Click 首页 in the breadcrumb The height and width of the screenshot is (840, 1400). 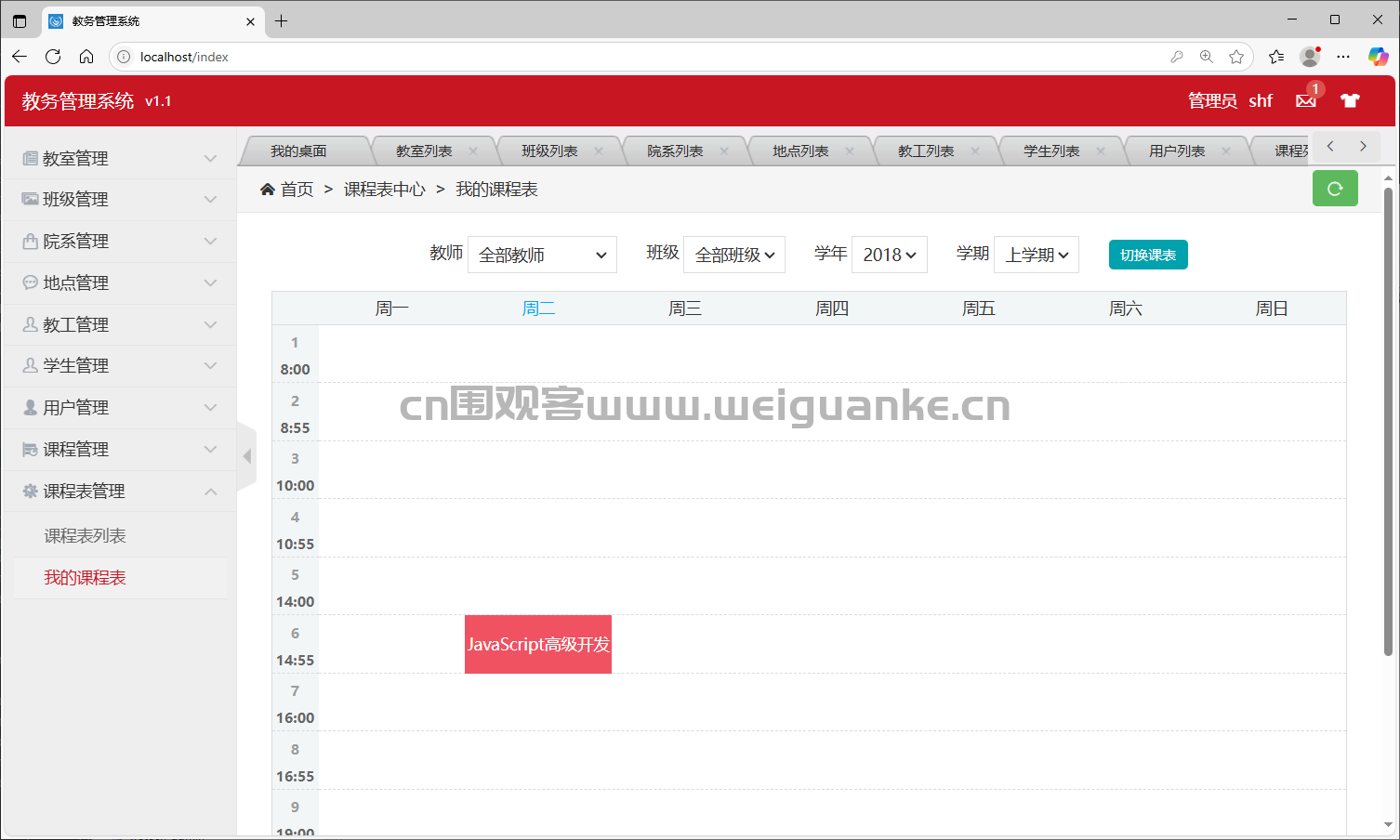pyautogui.click(x=297, y=190)
